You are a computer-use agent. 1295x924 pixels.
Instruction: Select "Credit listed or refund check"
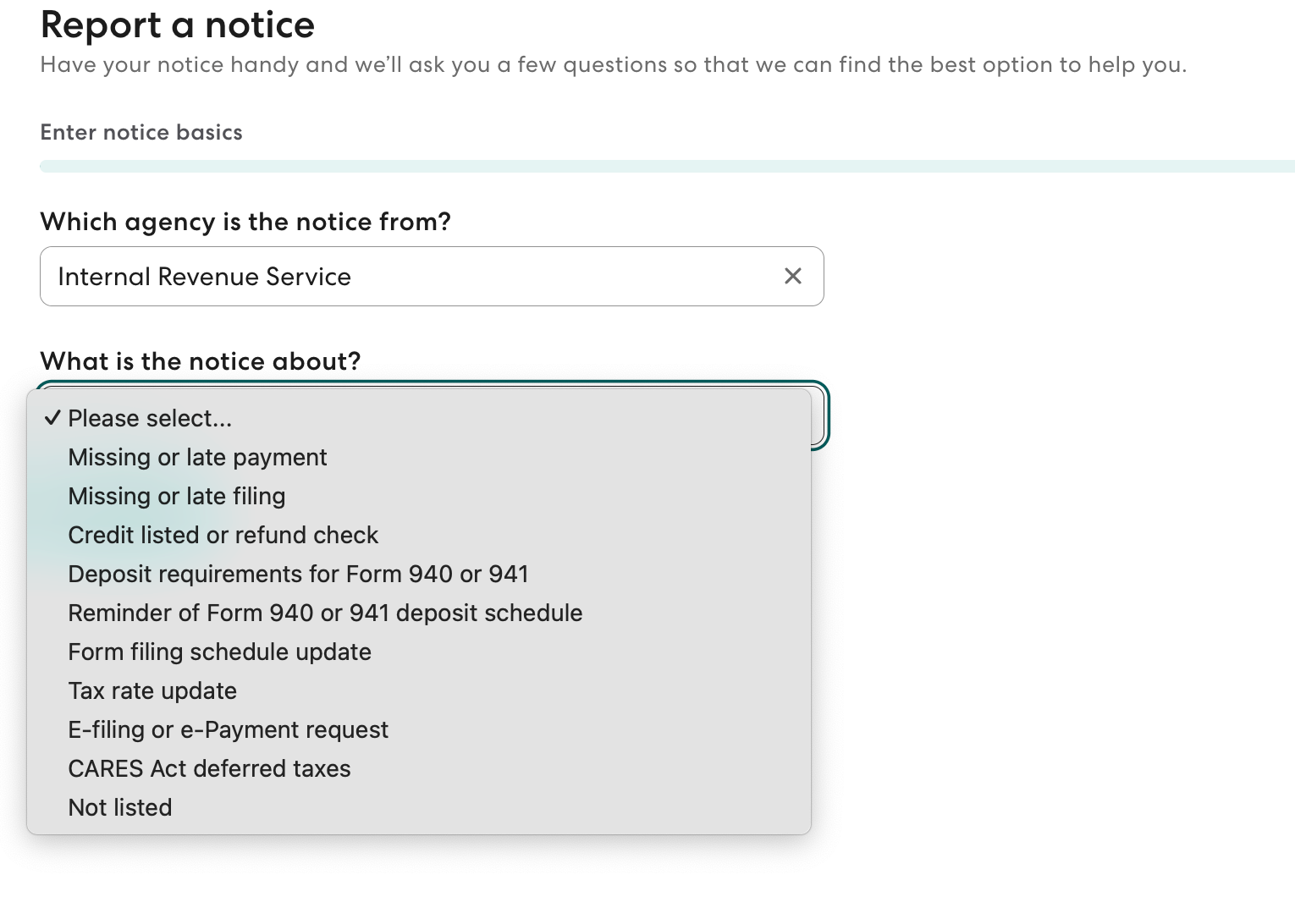pos(223,535)
